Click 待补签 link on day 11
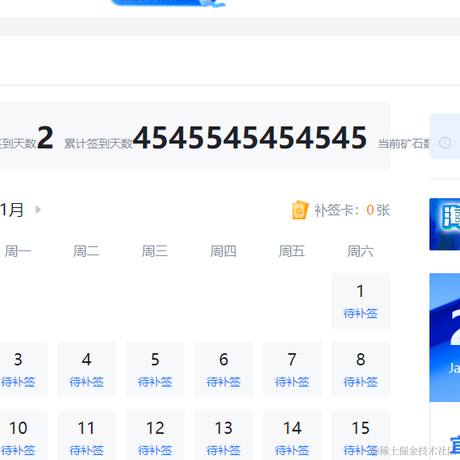The width and height of the screenshot is (460, 460). 87,450
